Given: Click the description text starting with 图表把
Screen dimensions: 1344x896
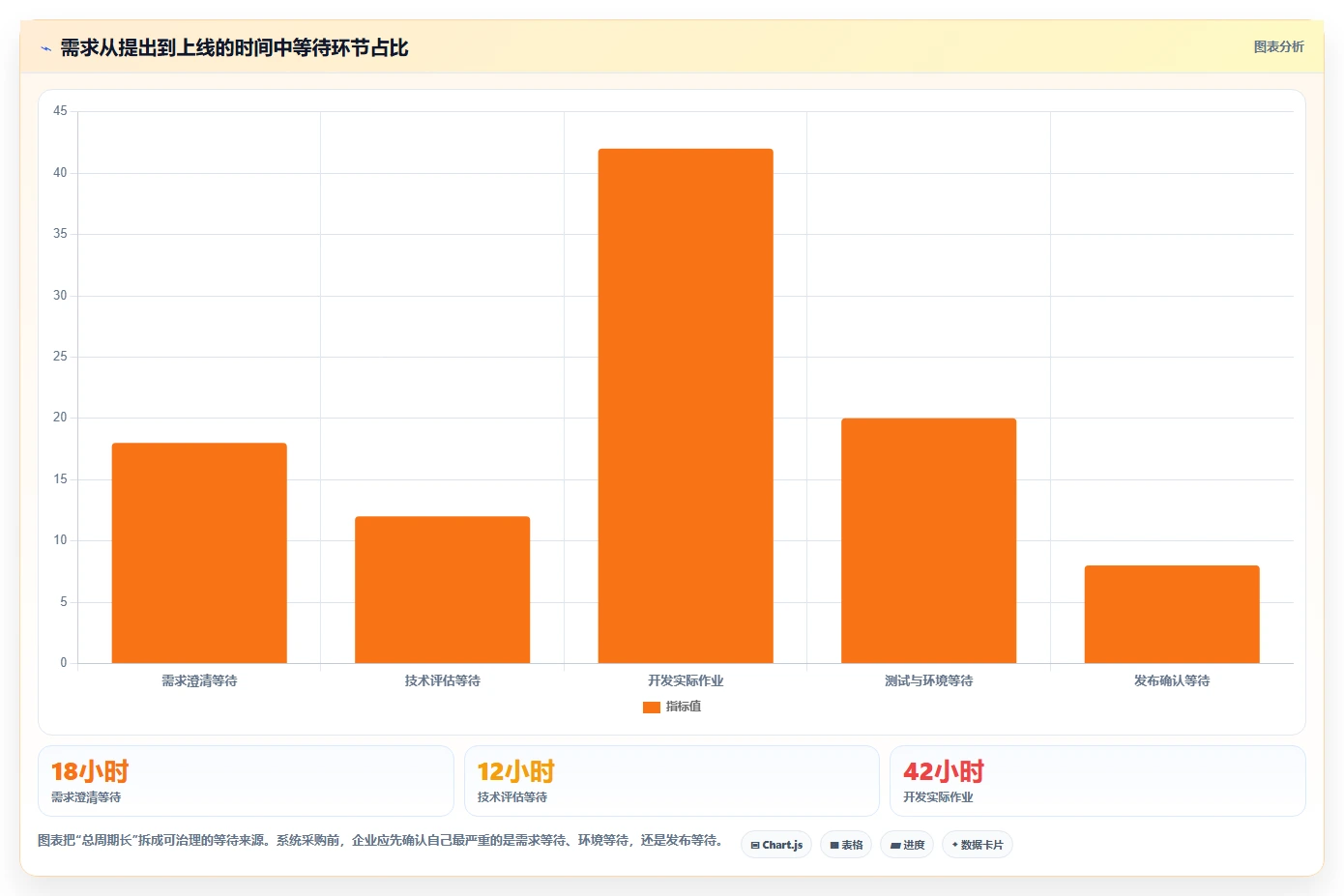Looking at the screenshot, I should [x=381, y=840].
